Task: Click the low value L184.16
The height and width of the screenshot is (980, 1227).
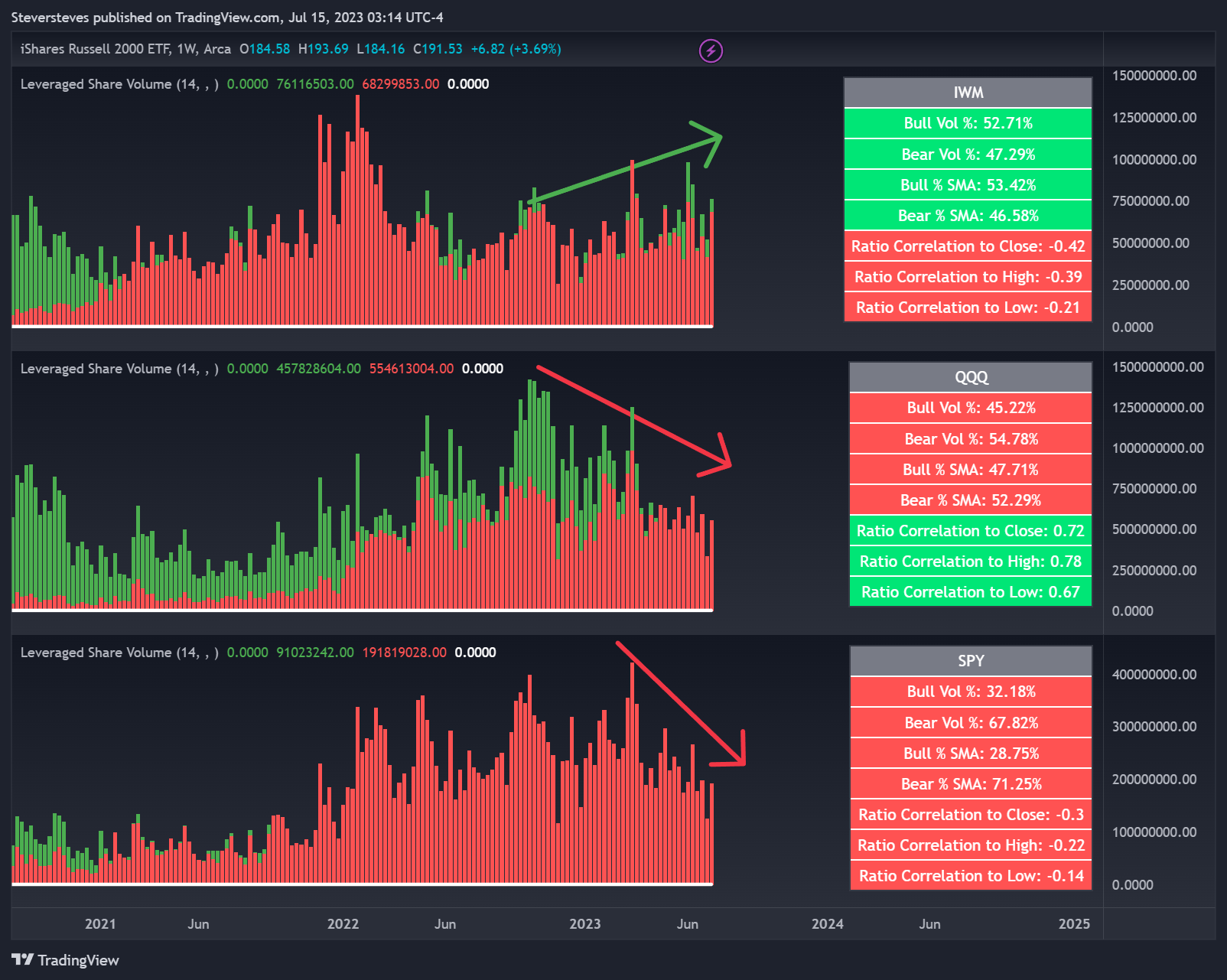Action: [381, 49]
